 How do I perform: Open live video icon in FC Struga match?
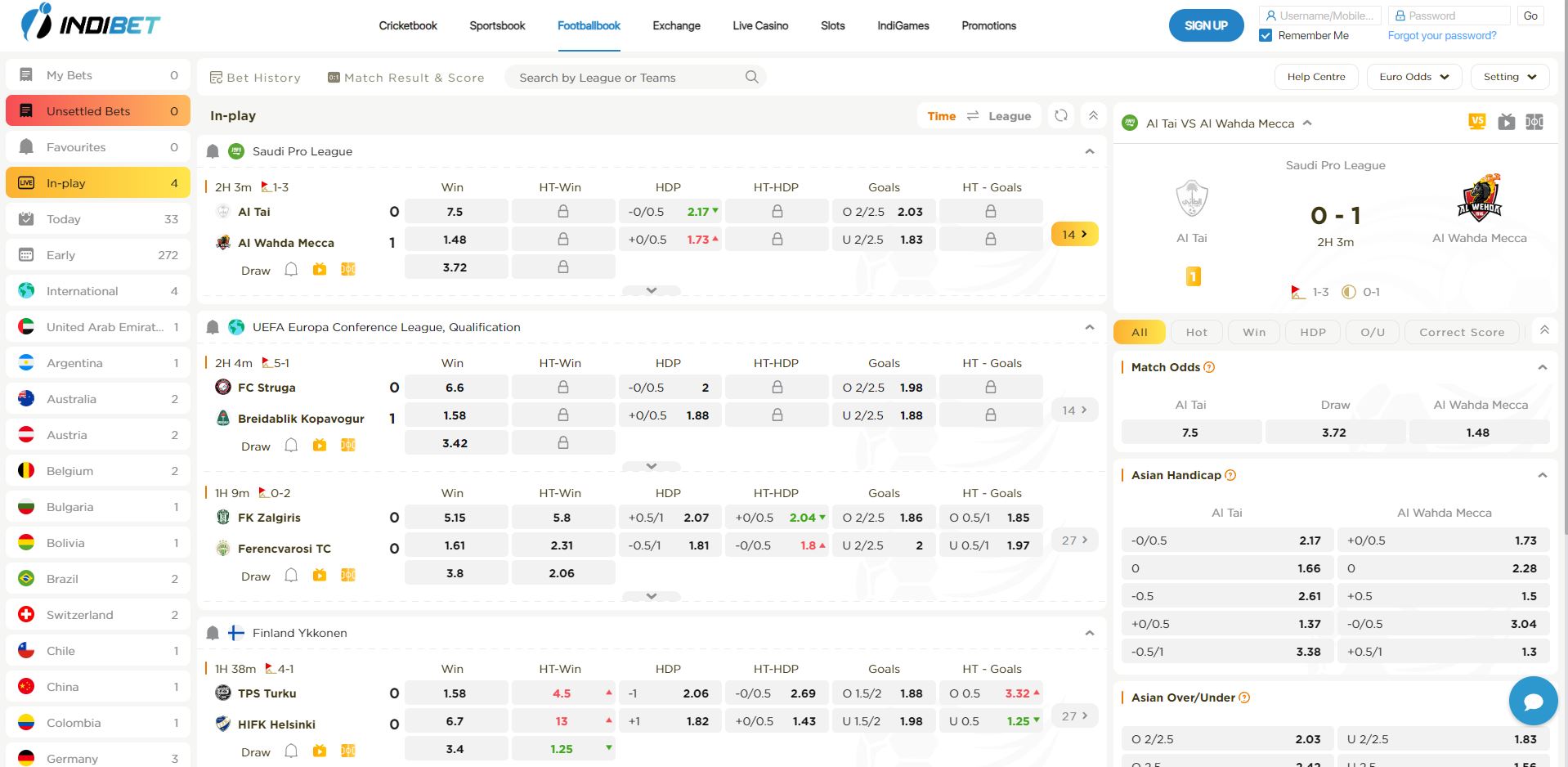point(320,445)
